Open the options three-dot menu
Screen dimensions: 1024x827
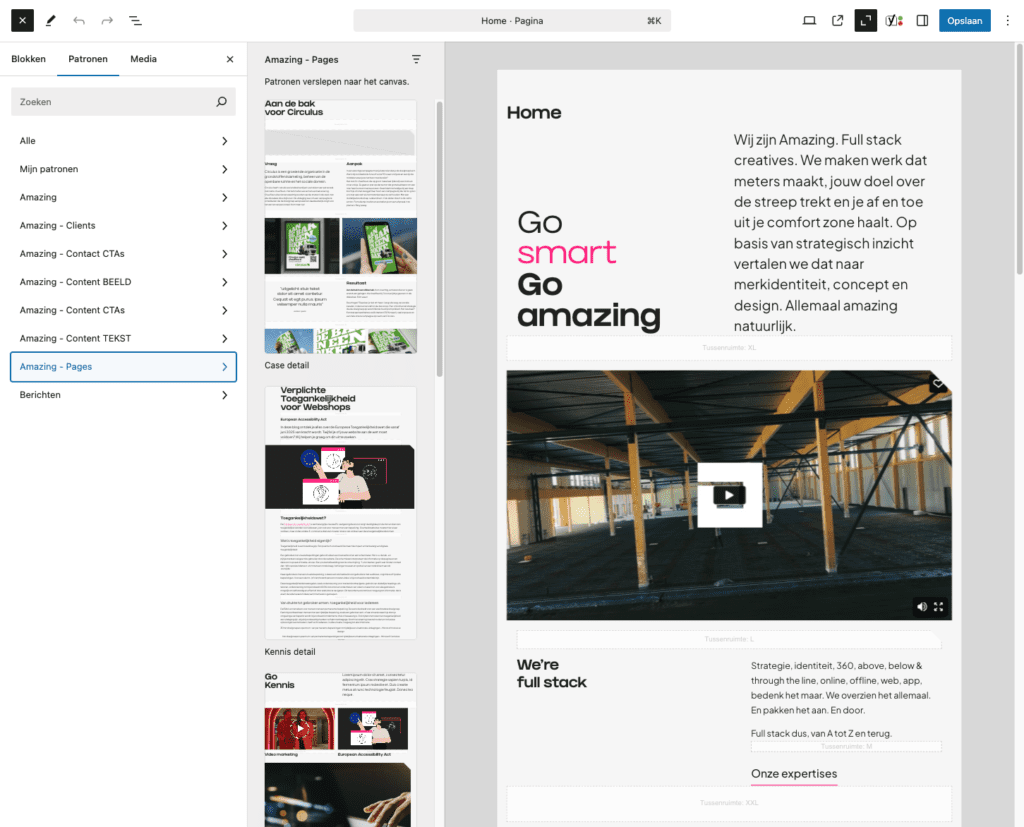1007,20
